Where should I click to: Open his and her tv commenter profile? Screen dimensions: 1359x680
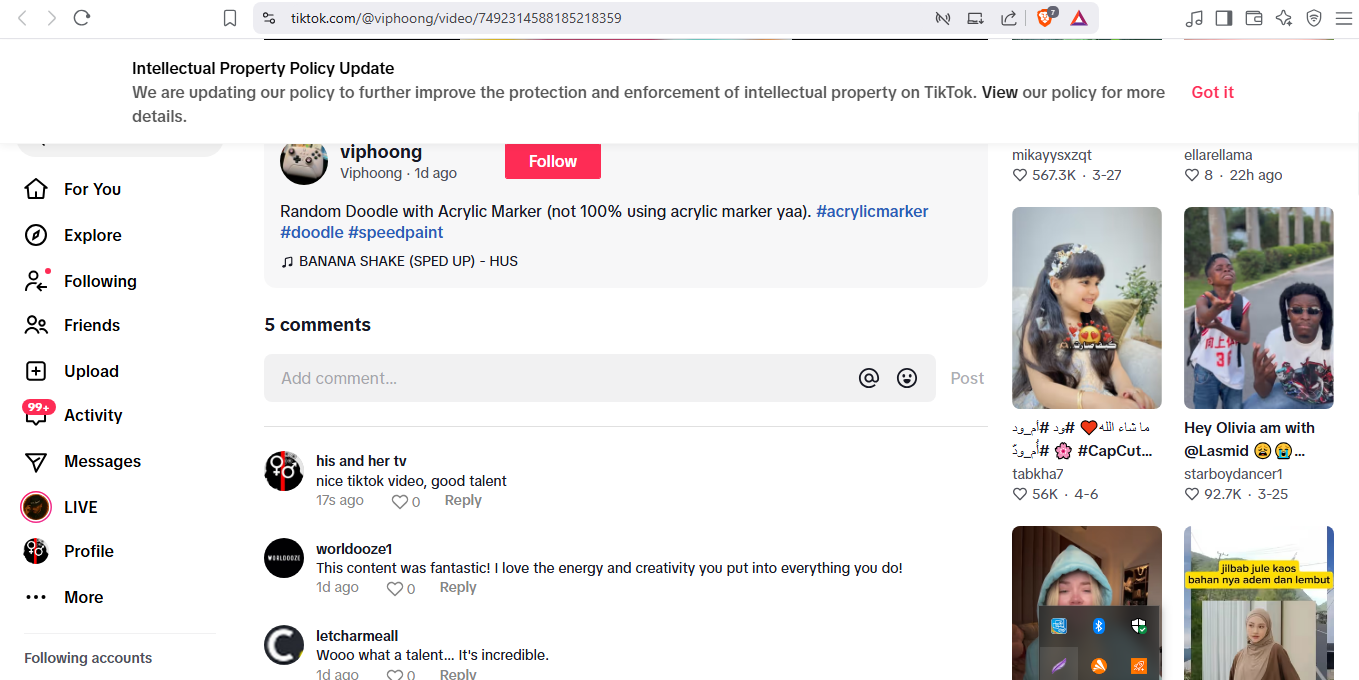click(x=361, y=461)
